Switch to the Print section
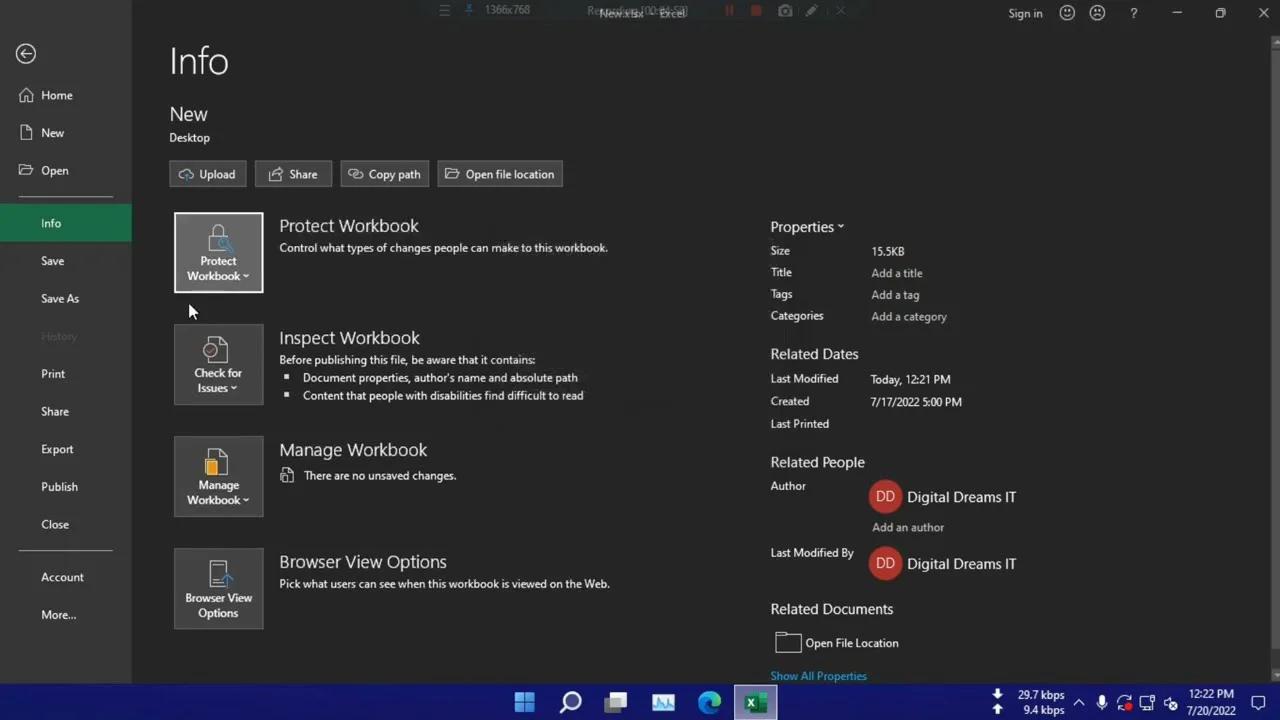 [53, 373]
